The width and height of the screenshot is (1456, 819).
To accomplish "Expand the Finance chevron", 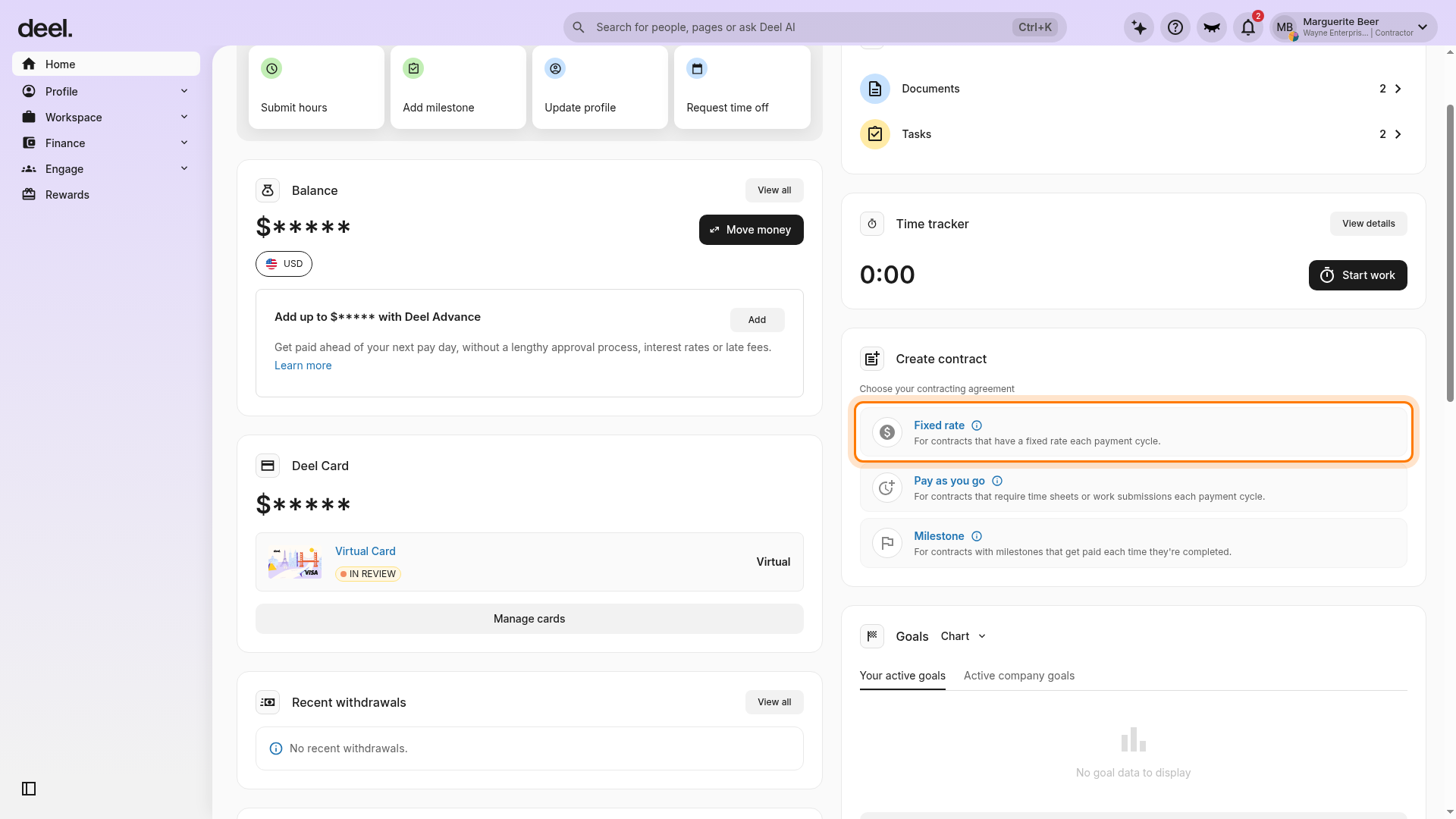I will pos(184,143).
